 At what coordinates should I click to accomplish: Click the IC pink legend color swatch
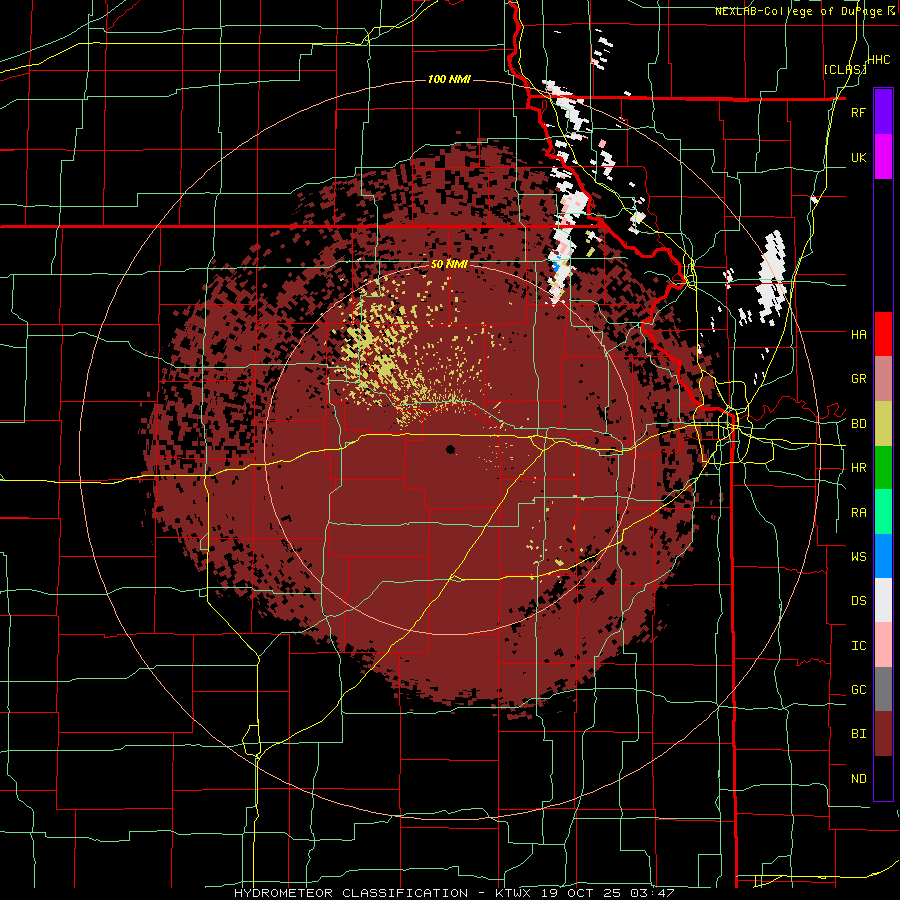click(x=883, y=645)
